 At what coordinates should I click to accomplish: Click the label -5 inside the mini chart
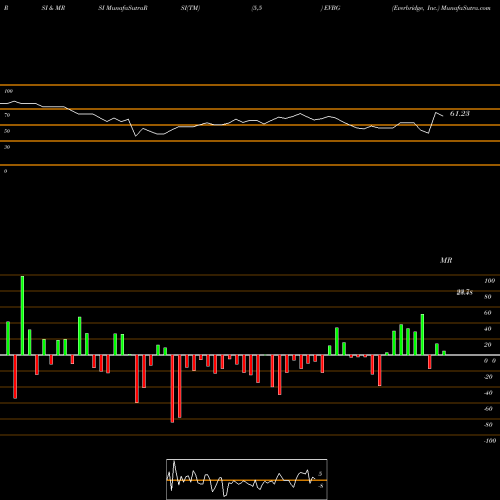click(320, 486)
